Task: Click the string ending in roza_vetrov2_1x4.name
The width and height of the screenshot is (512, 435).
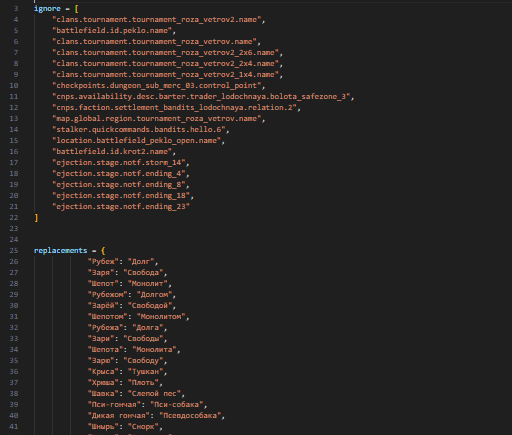Action: 165,75
